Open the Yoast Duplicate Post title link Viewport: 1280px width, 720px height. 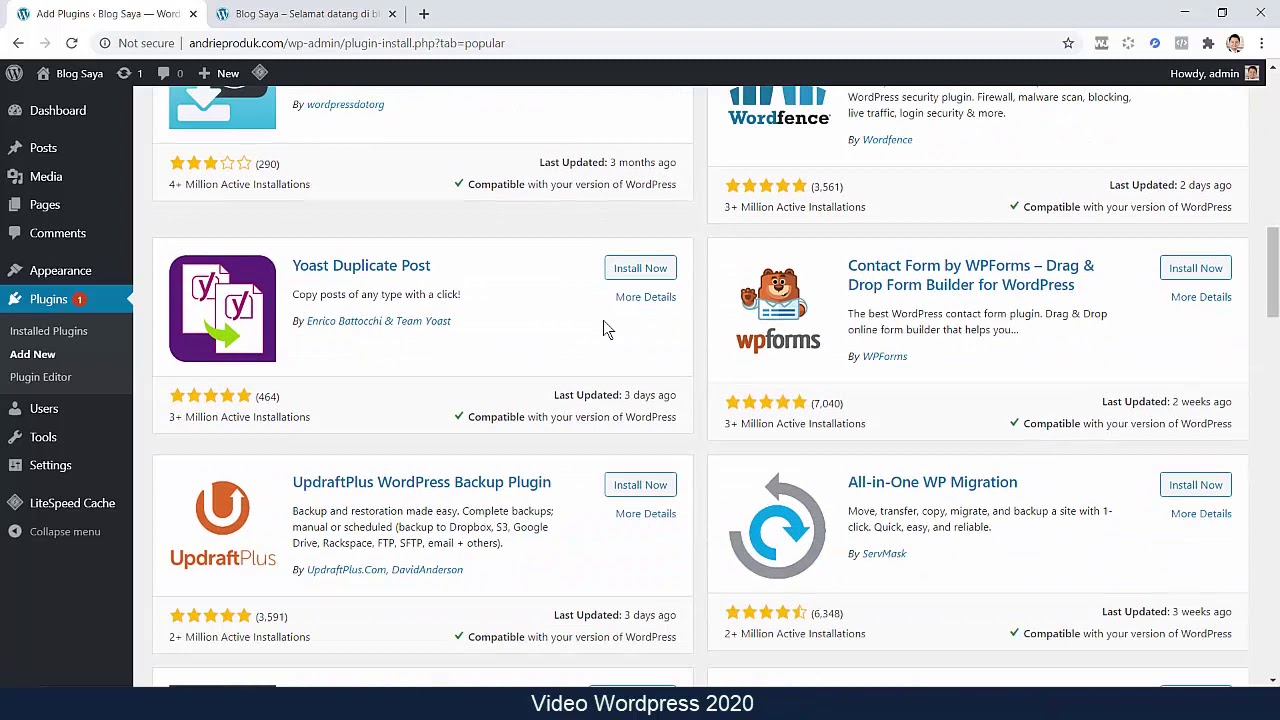tap(361, 265)
